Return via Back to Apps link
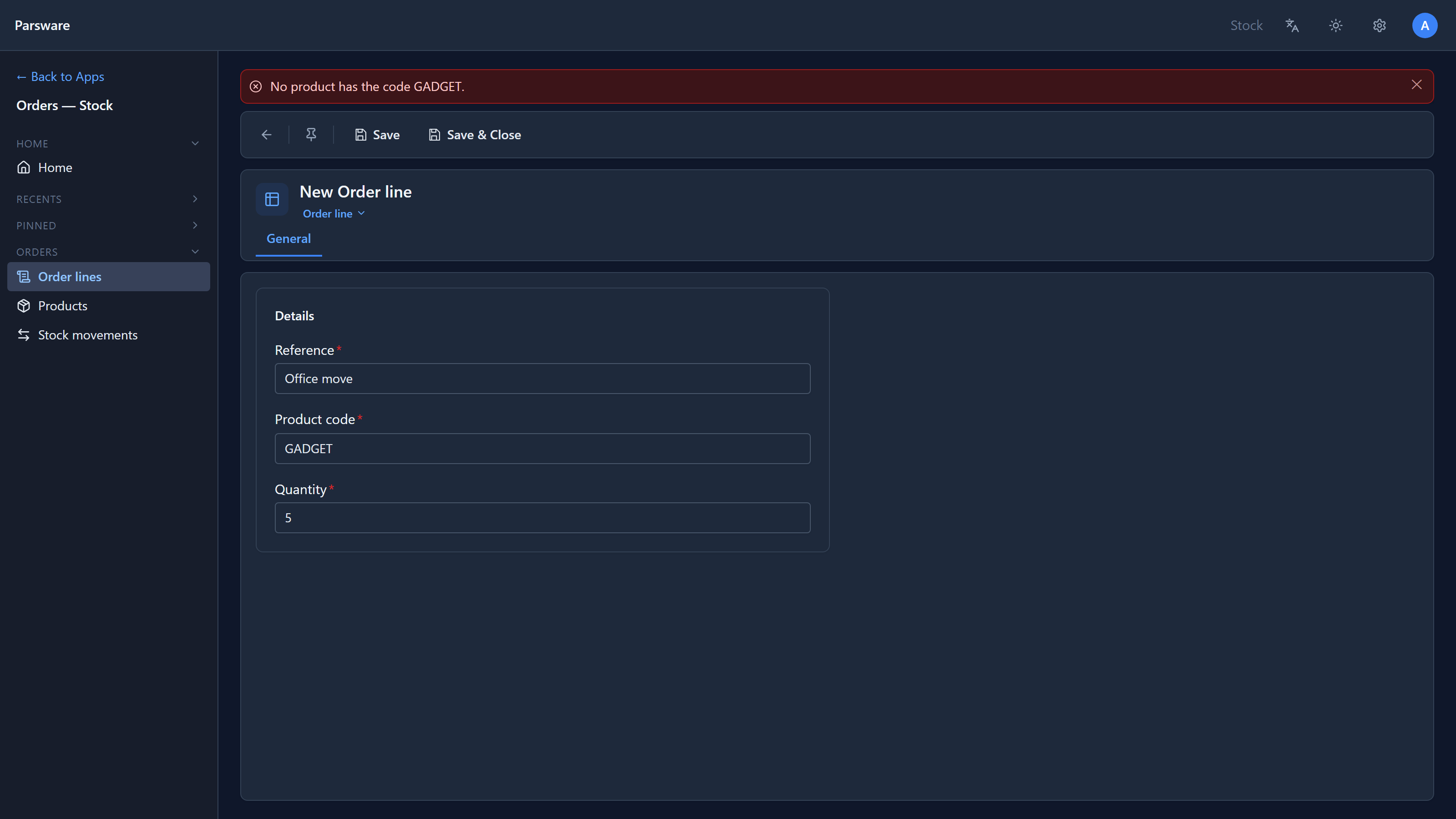The width and height of the screenshot is (1456, 819). (61, 77)
